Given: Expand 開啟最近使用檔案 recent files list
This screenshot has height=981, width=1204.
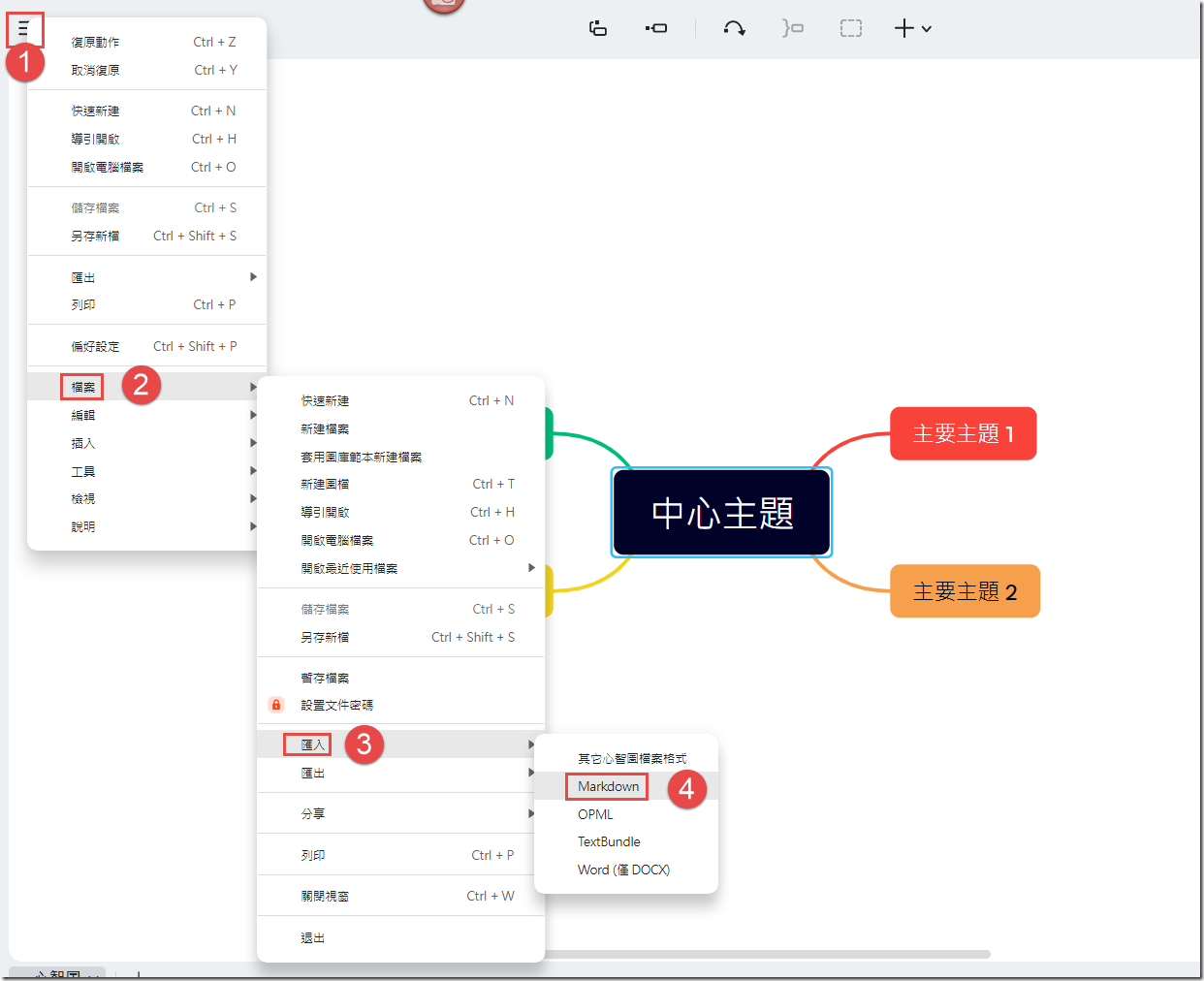Looking at the screenshot, I should [x=400, y=568].
